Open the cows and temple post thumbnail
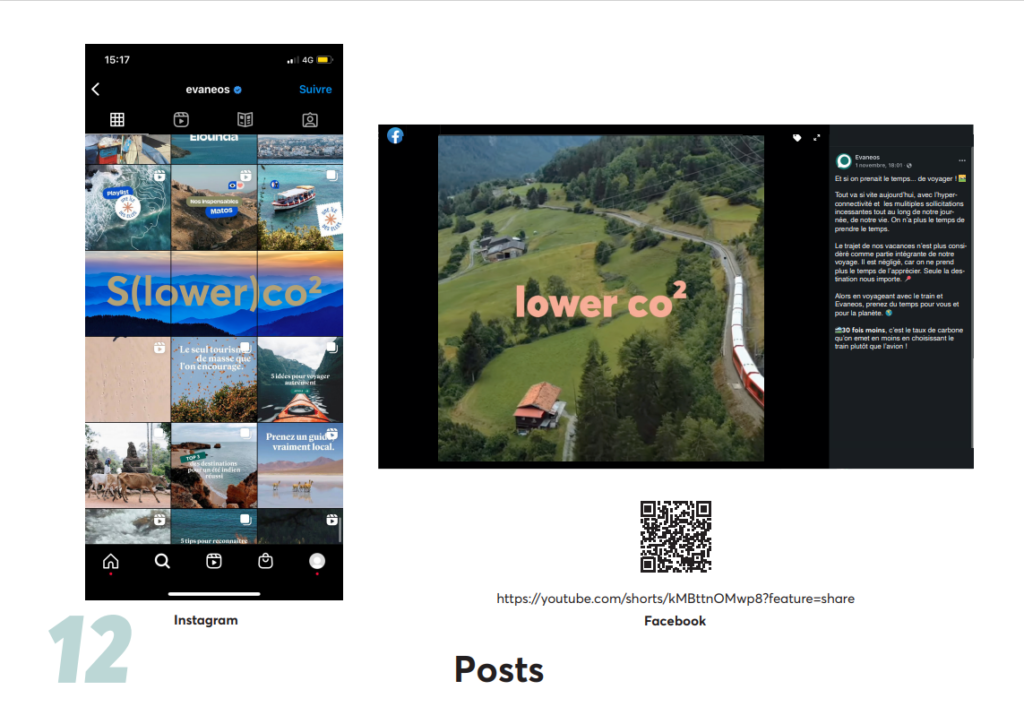The height and width of the screenshot is (724, 1024). click(128, 465)
